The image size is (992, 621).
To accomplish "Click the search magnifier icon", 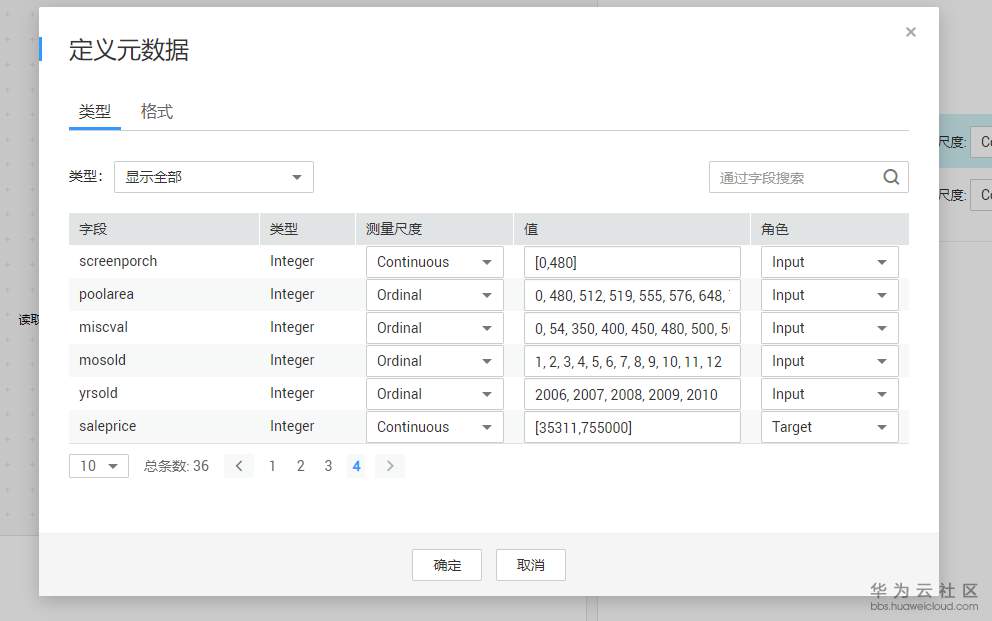I will pos(891,177).
